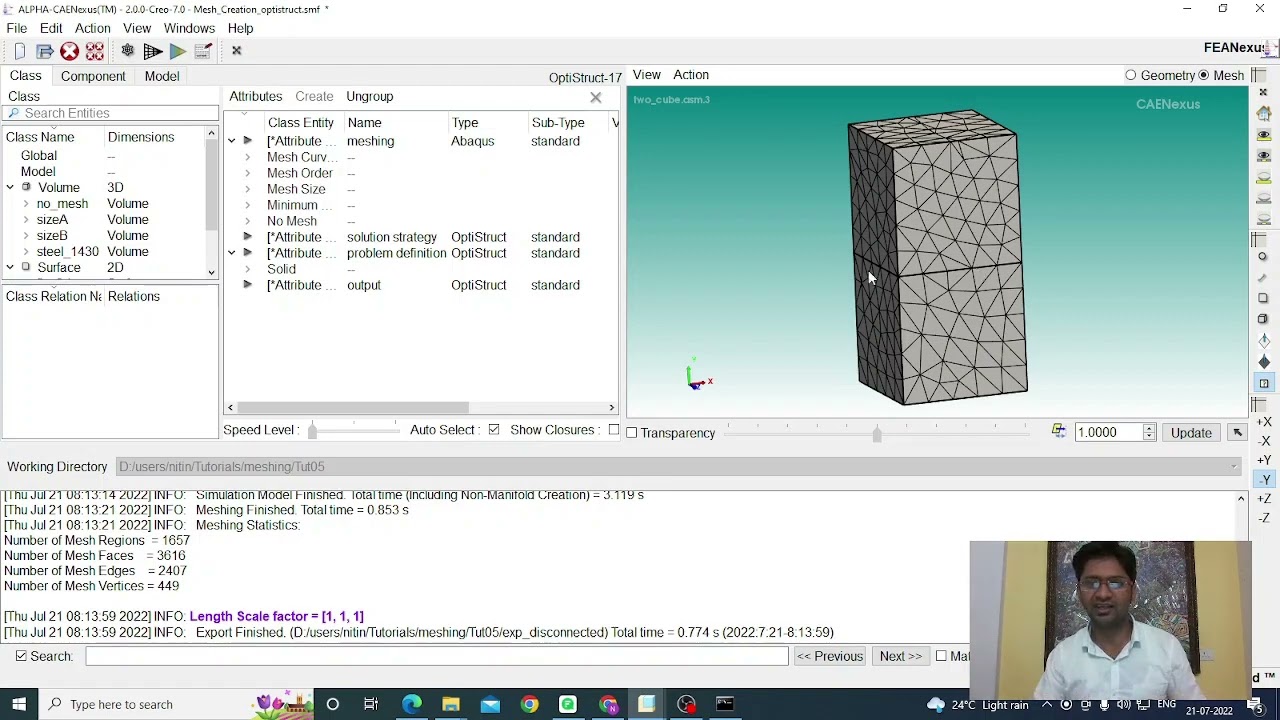Toggle the Show Closures checkbox
The width and height of the screenshot is (1280, 720).
pyautogui.click(x=613, y=430)
